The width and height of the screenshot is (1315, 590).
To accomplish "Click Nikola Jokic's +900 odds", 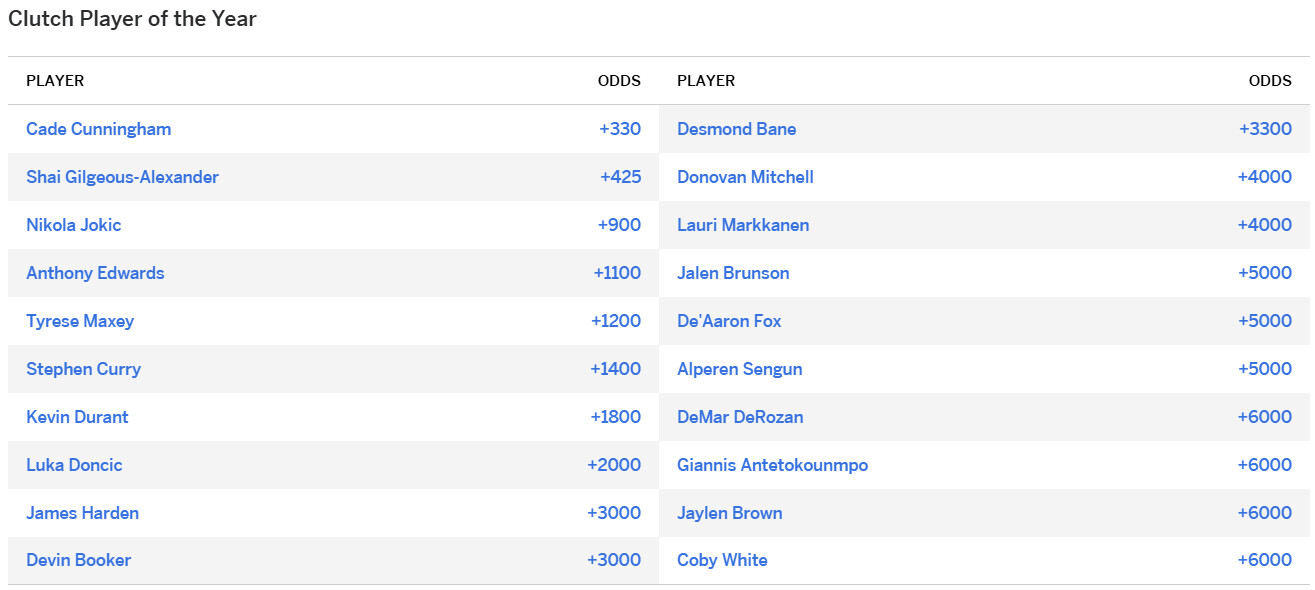I will [x=619, y=225].
